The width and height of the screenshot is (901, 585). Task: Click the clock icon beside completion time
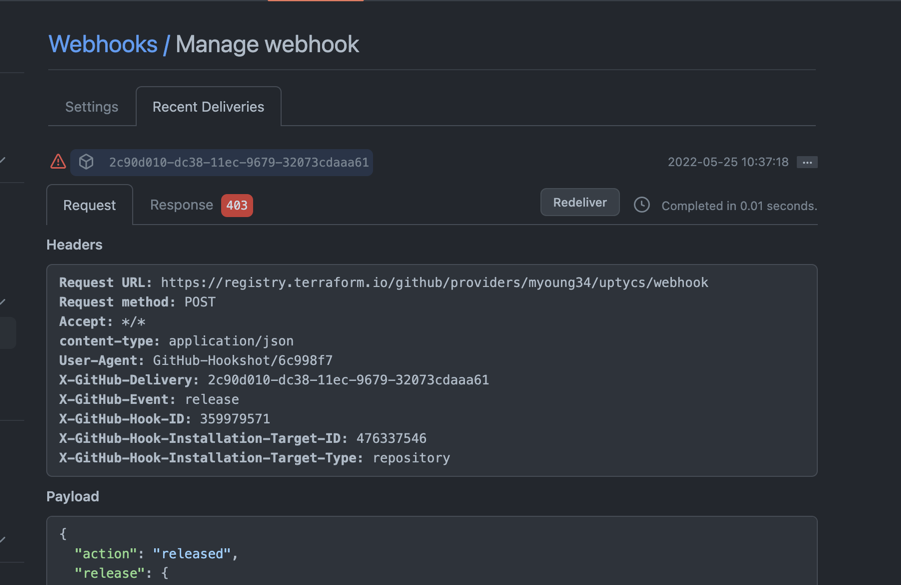(642, 205)
